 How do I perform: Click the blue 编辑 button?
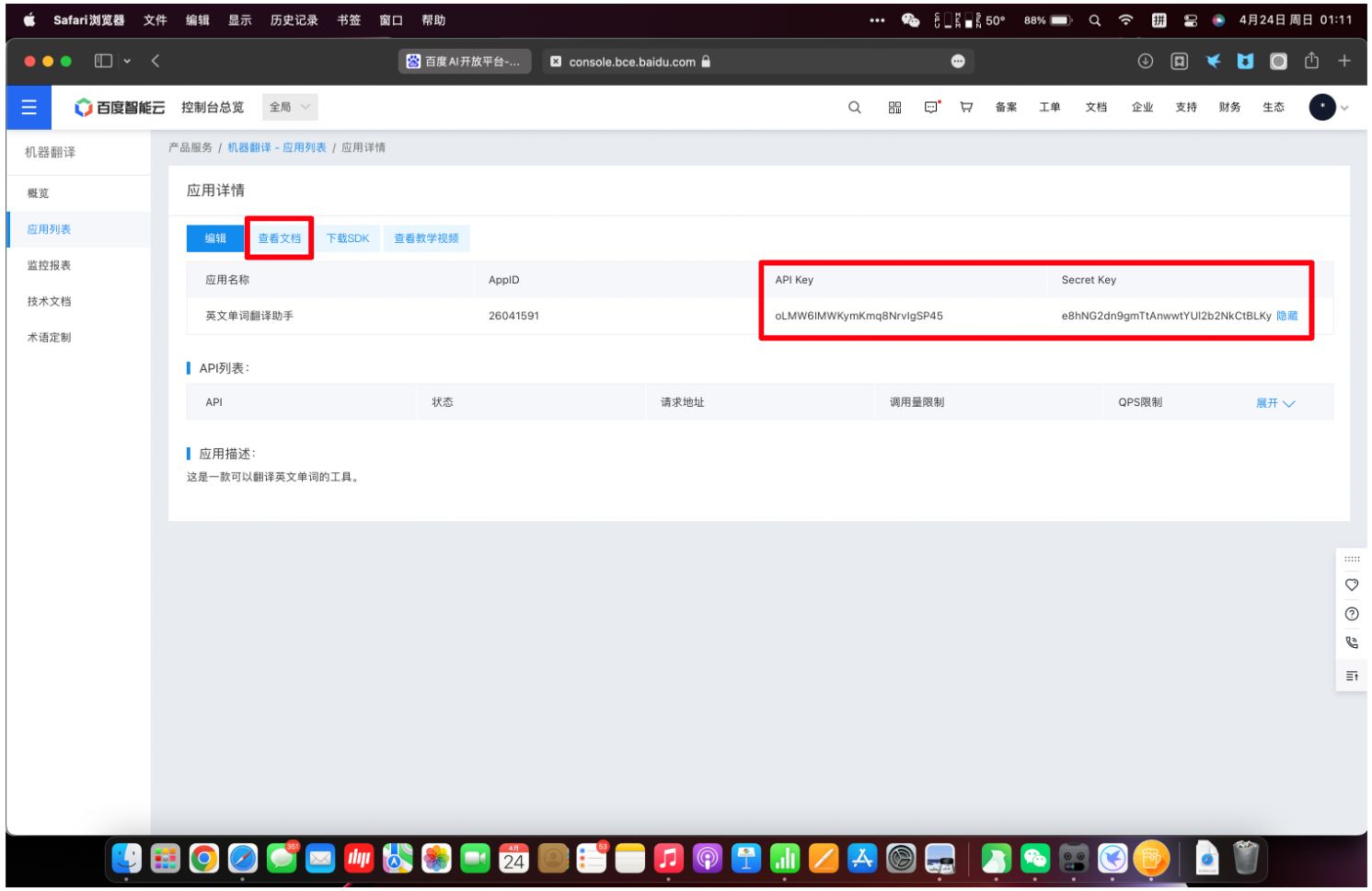215,238
